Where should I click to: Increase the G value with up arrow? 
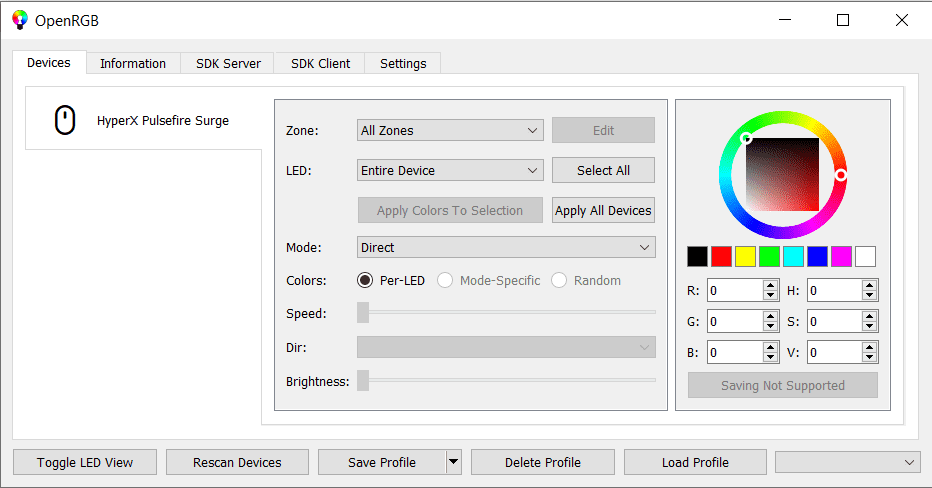[x=771, y=316]
